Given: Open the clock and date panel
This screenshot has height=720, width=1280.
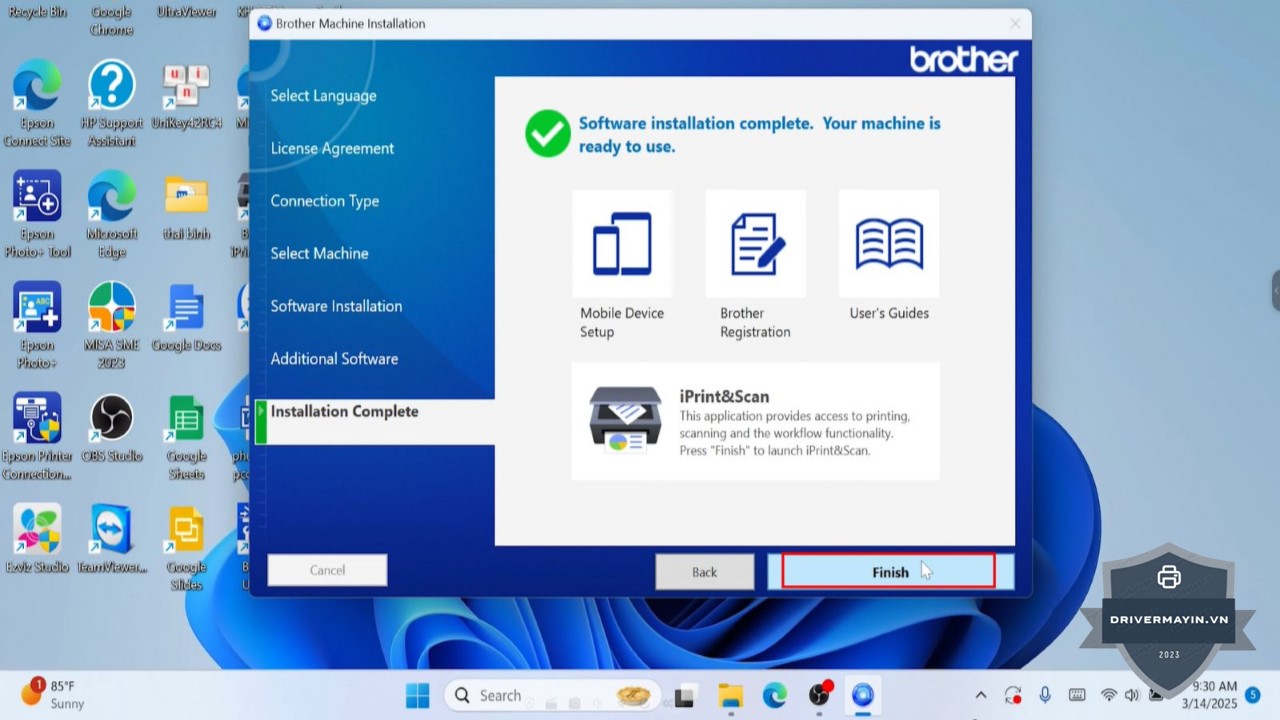Looking at the screenshot, I should pyautogui.click(x=1214, y=695).
